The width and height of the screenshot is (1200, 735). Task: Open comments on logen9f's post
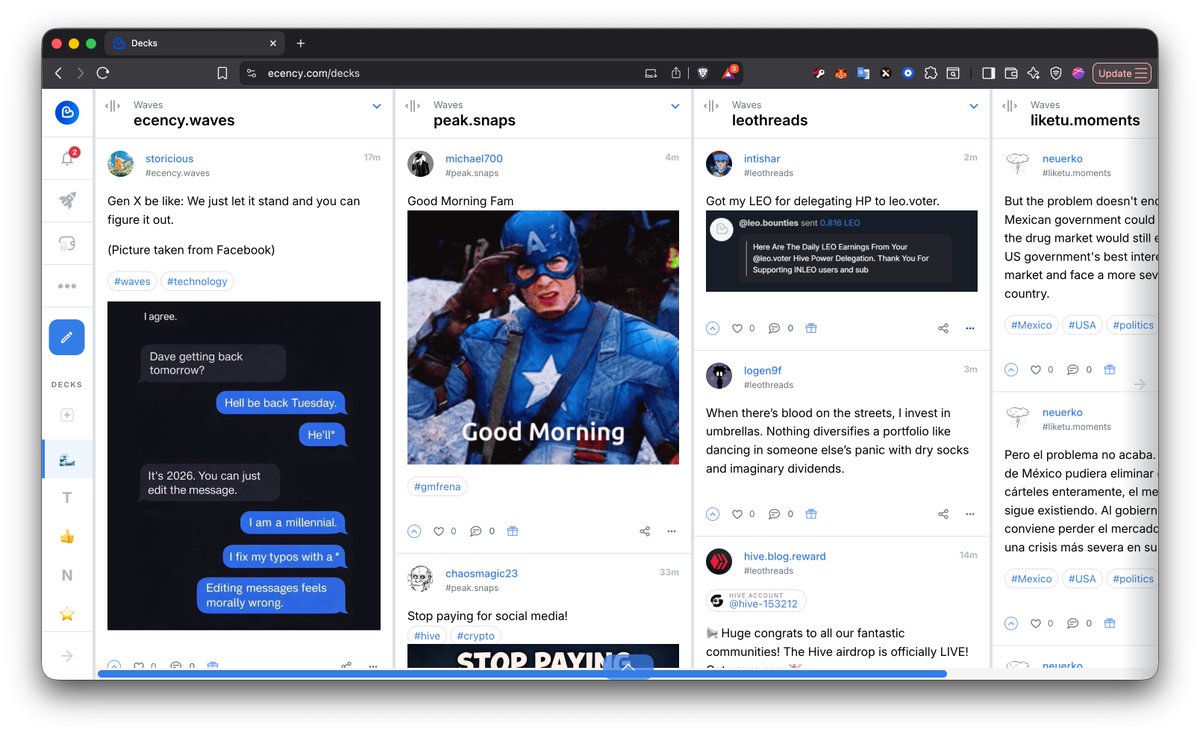point(774,514)
